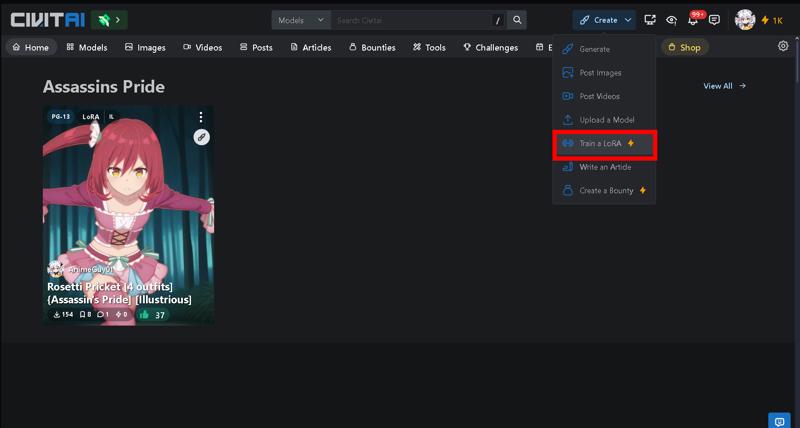Toggle the eye browsing level icon
800x428 pixels.
(x=671, y=20)
